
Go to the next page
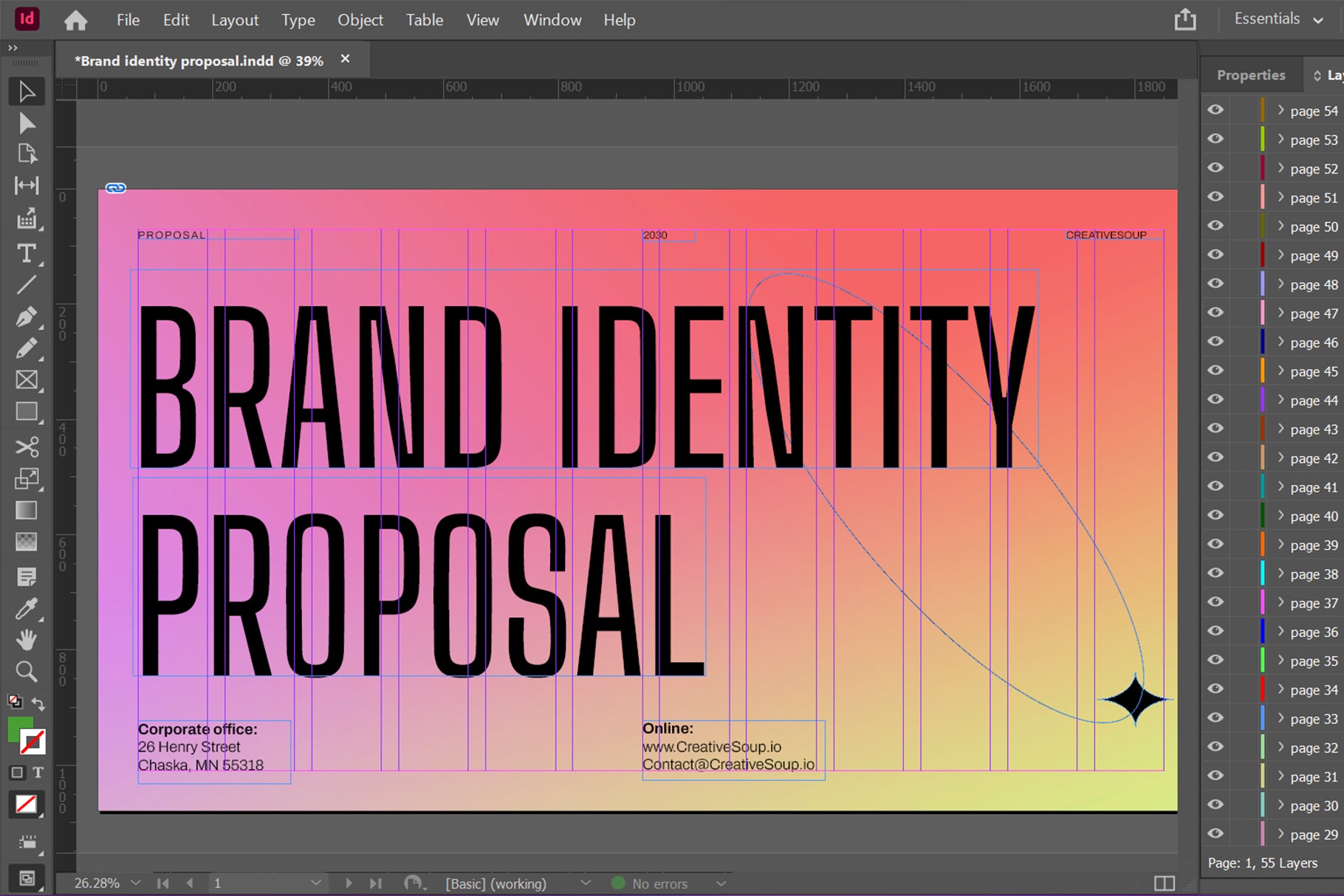pos(349,883)
